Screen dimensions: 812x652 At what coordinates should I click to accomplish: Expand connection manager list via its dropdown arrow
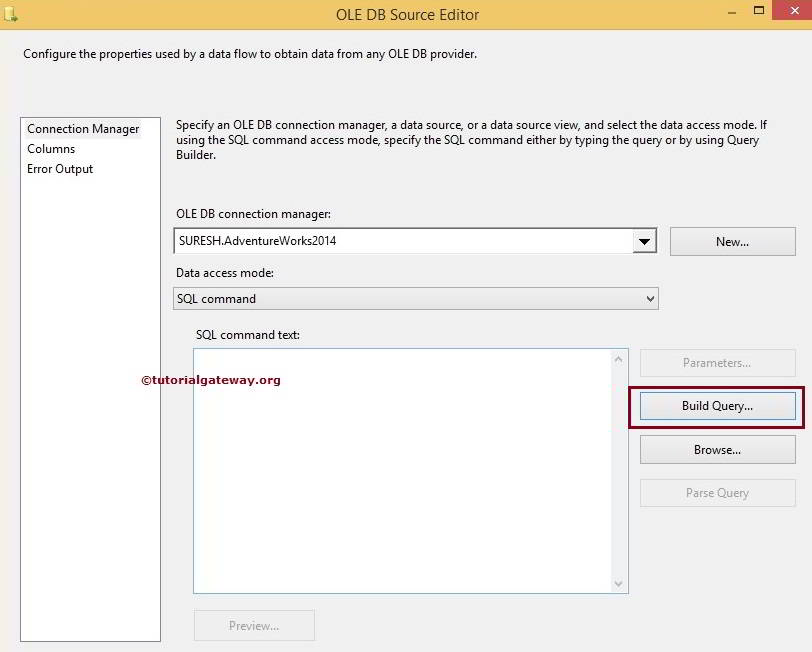click(649, 241)
